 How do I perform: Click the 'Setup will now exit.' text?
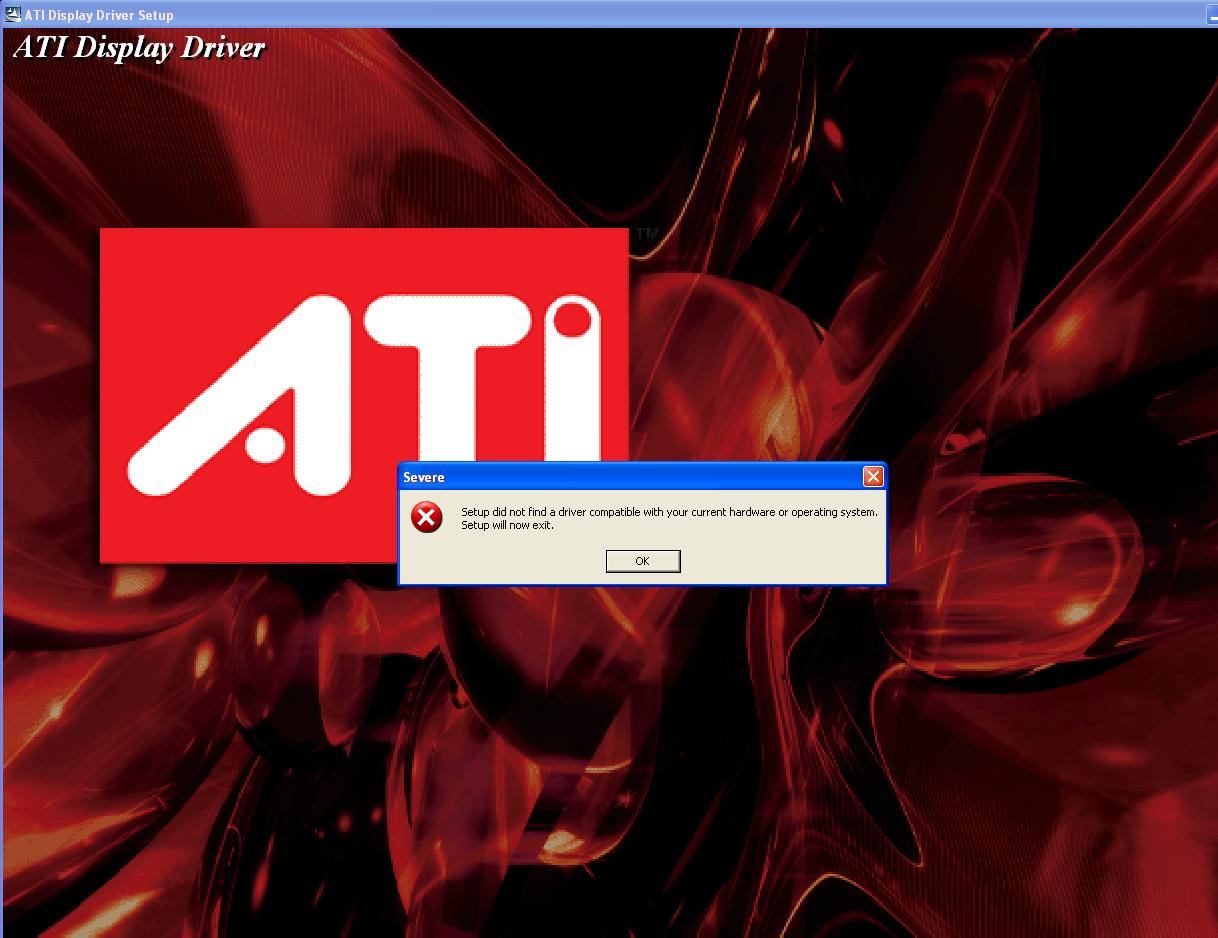507,525
